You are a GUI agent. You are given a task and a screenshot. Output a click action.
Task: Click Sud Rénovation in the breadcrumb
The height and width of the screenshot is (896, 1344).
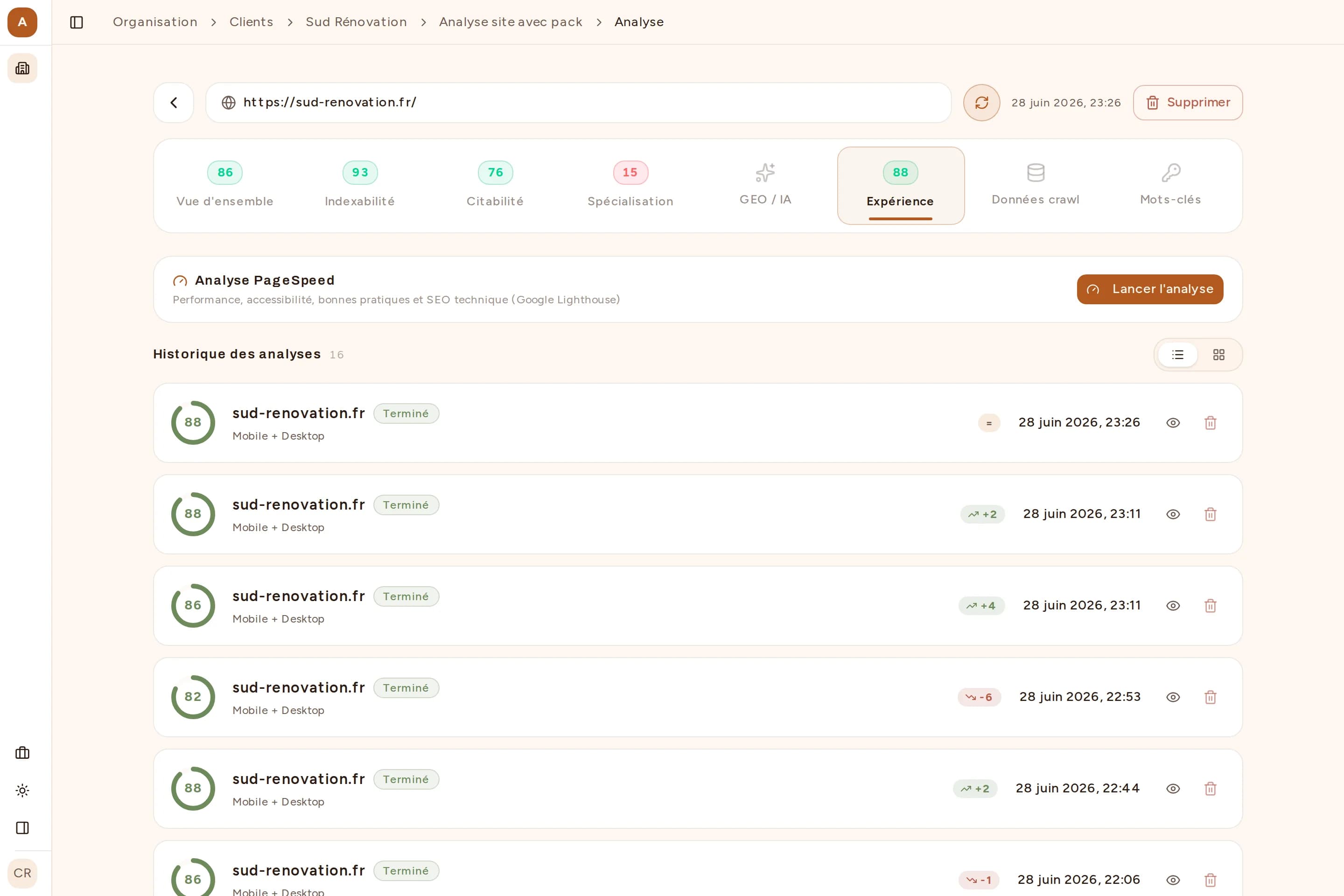point(356,22)
